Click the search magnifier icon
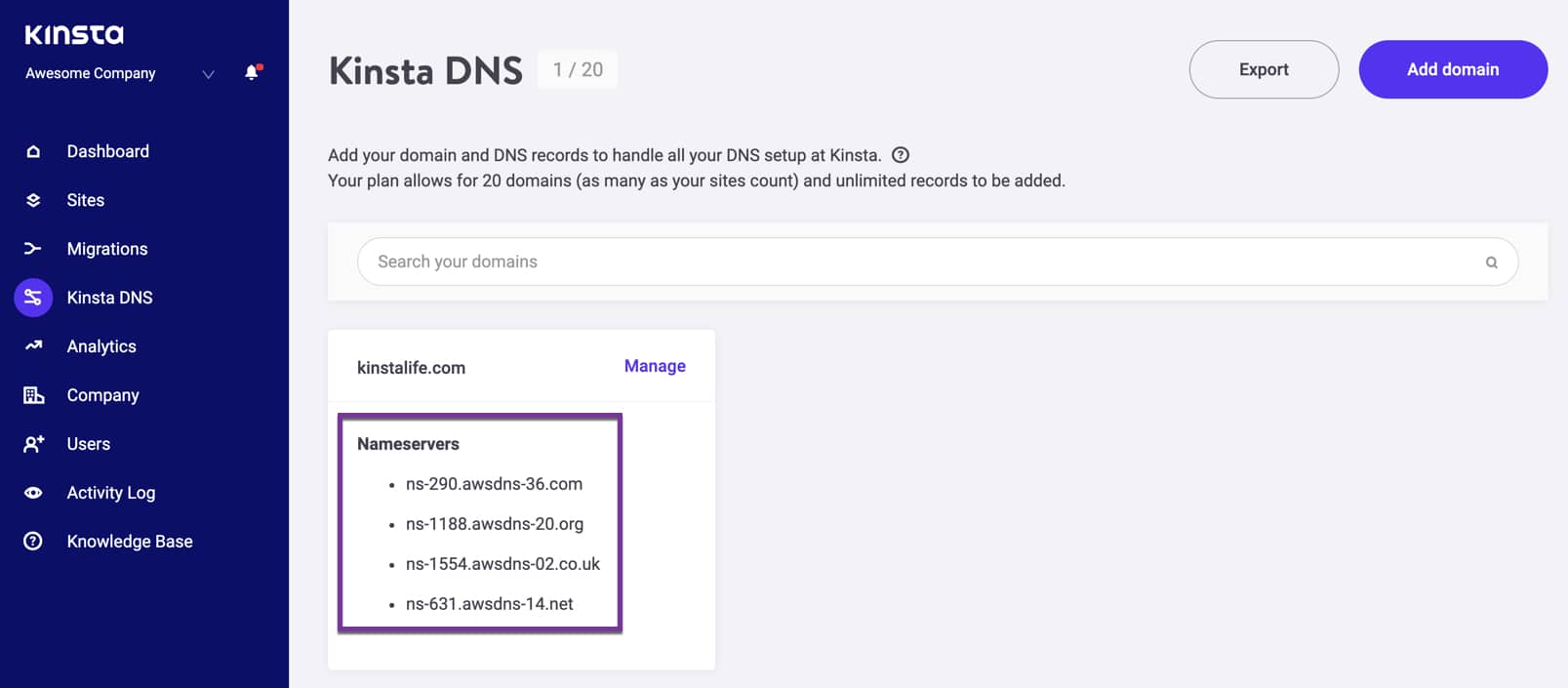1568x688 pixels. pos(1491,263)
